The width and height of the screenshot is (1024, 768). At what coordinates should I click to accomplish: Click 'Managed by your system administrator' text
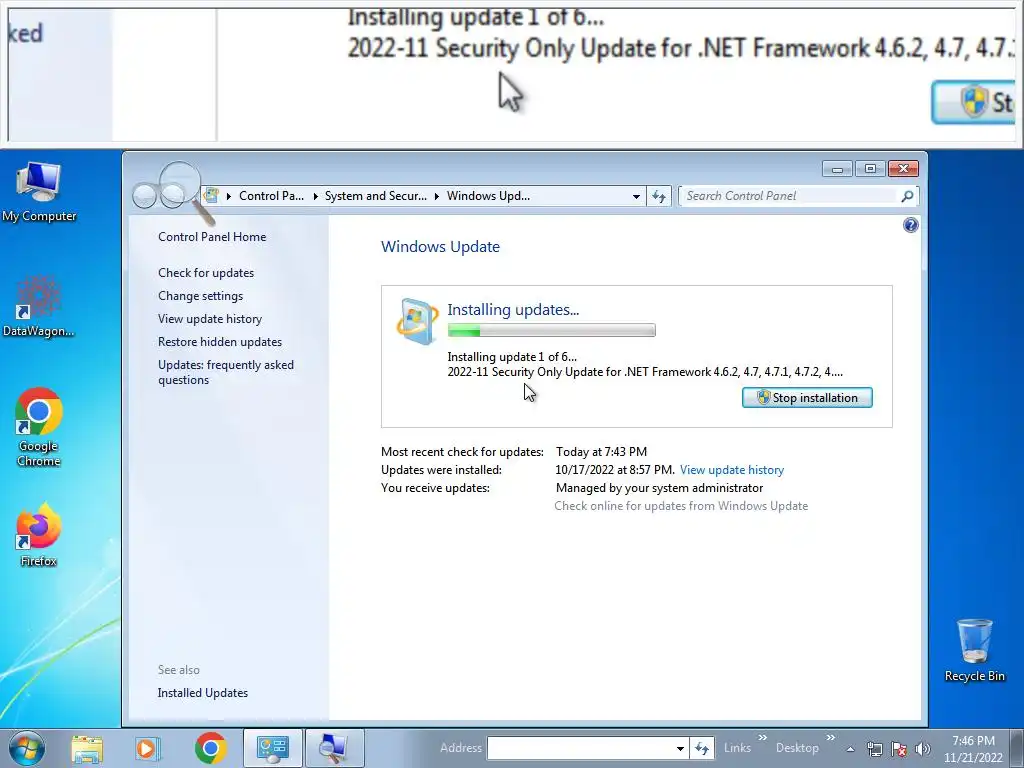point(660,488)
